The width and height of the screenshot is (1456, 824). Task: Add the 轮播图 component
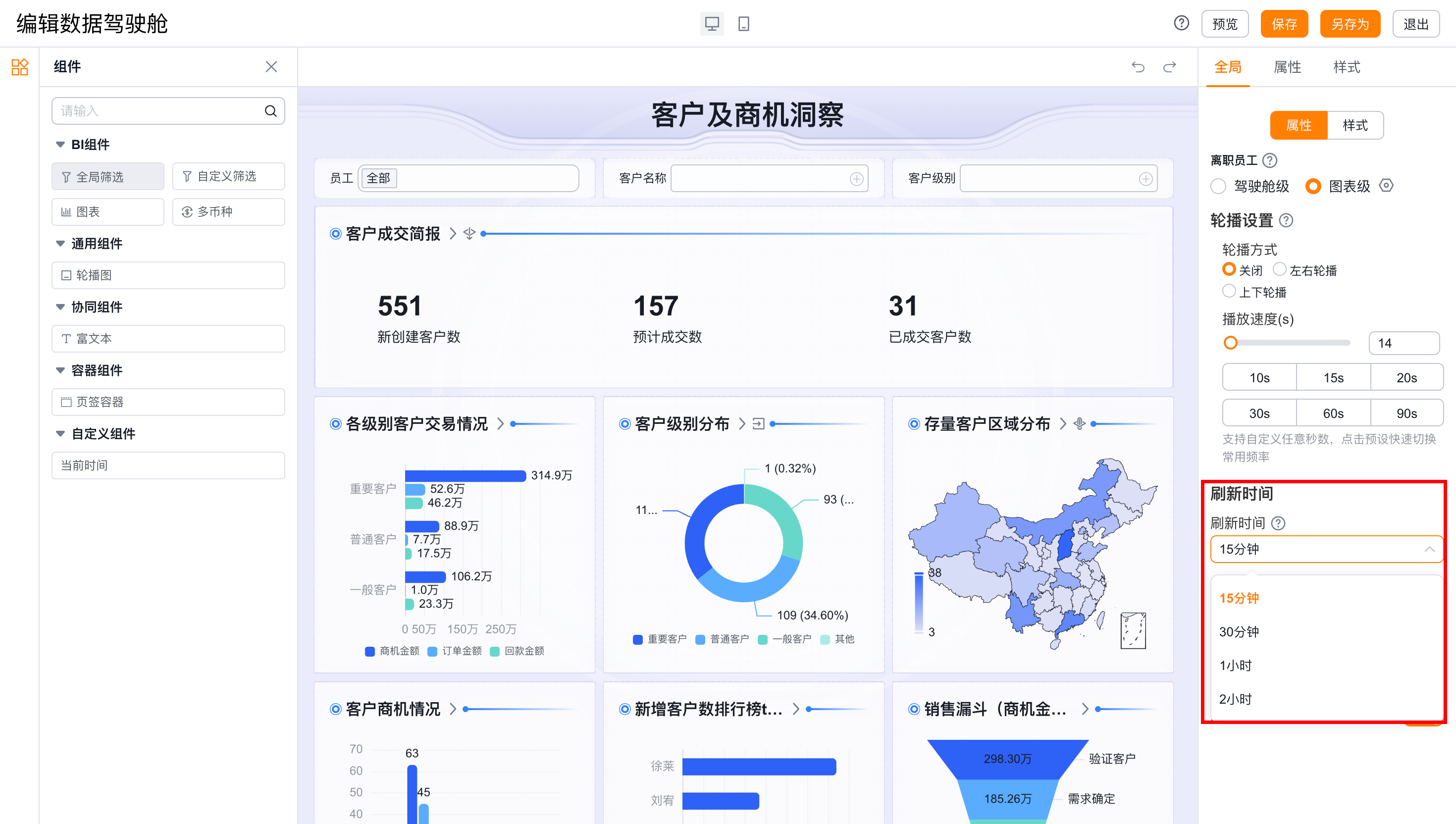coord(168,275)
